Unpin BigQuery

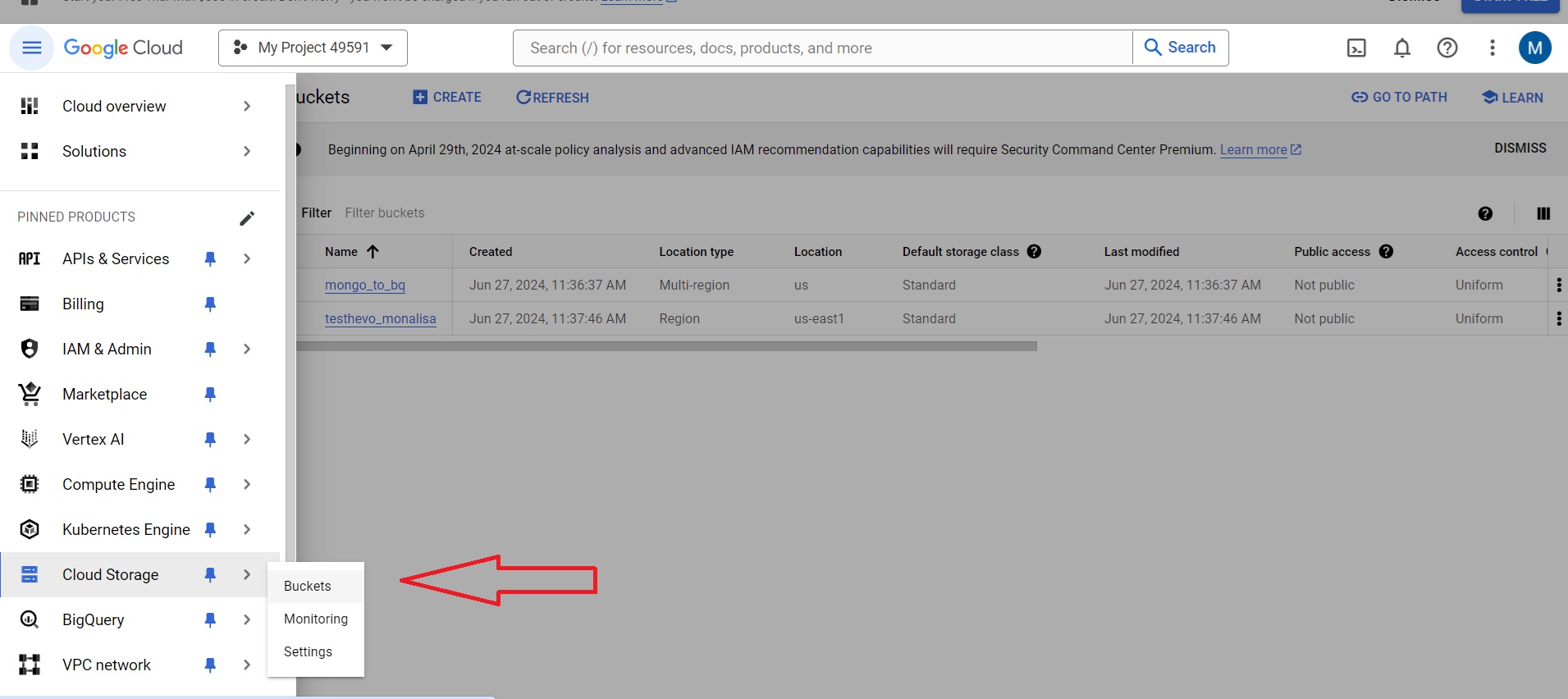210,620
